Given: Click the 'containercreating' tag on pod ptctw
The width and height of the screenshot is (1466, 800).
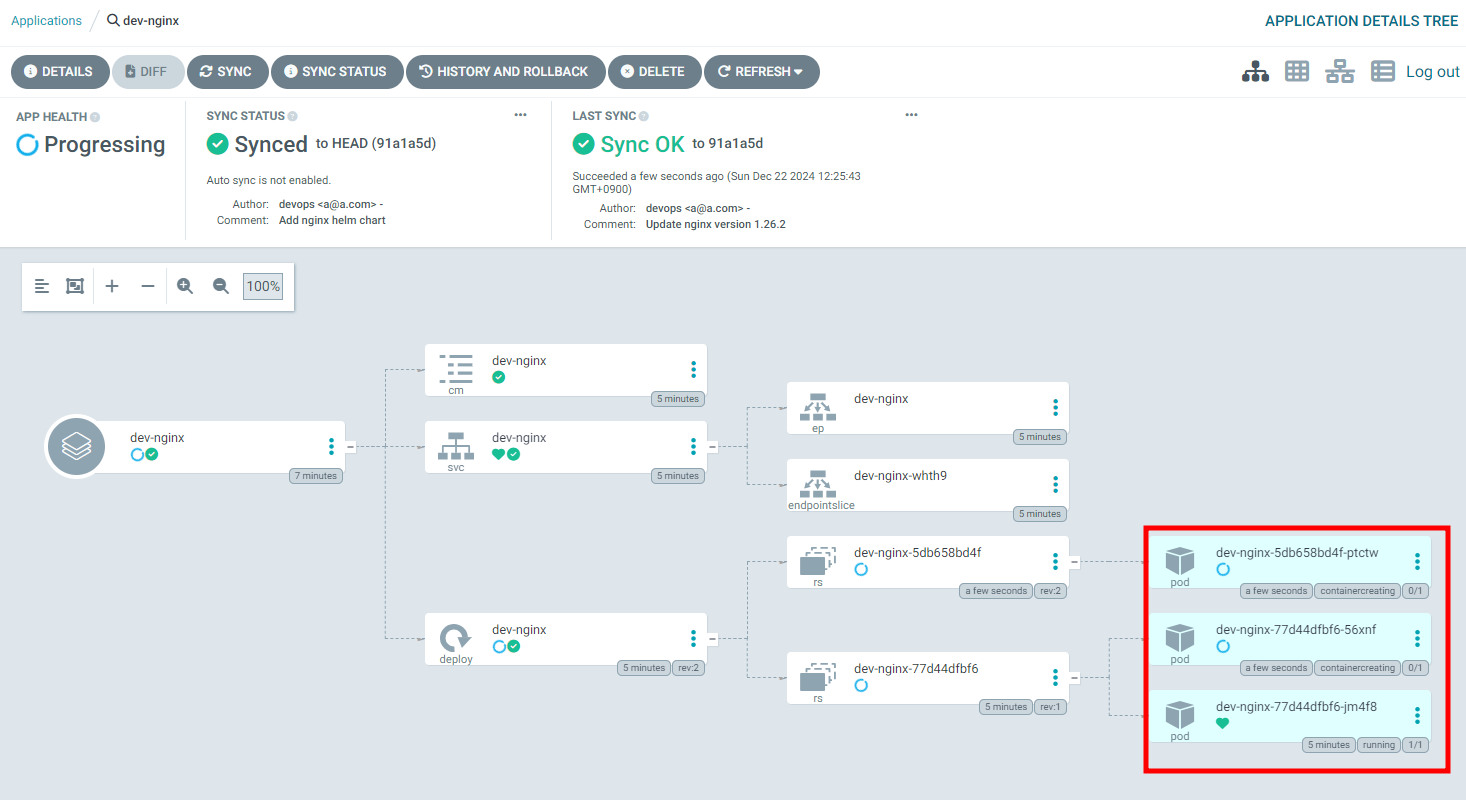Looking at the screenshot, I should tap(1357, 591).
